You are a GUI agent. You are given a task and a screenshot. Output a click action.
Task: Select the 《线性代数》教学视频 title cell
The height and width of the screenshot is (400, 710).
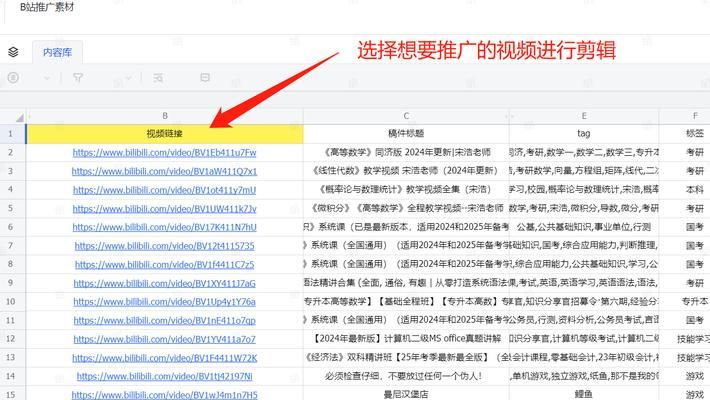406,171
